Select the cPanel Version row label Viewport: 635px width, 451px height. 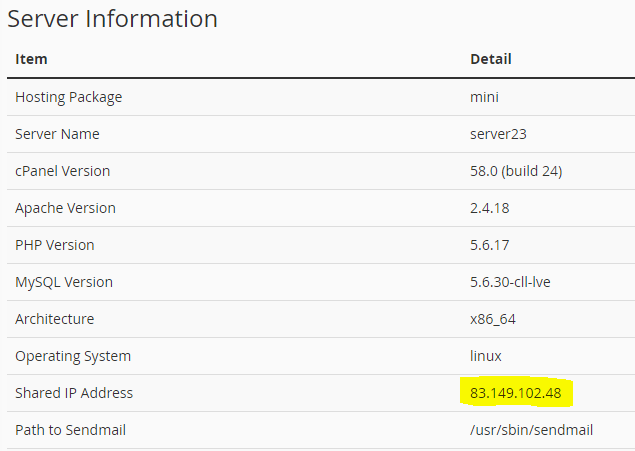click(62, 171)
